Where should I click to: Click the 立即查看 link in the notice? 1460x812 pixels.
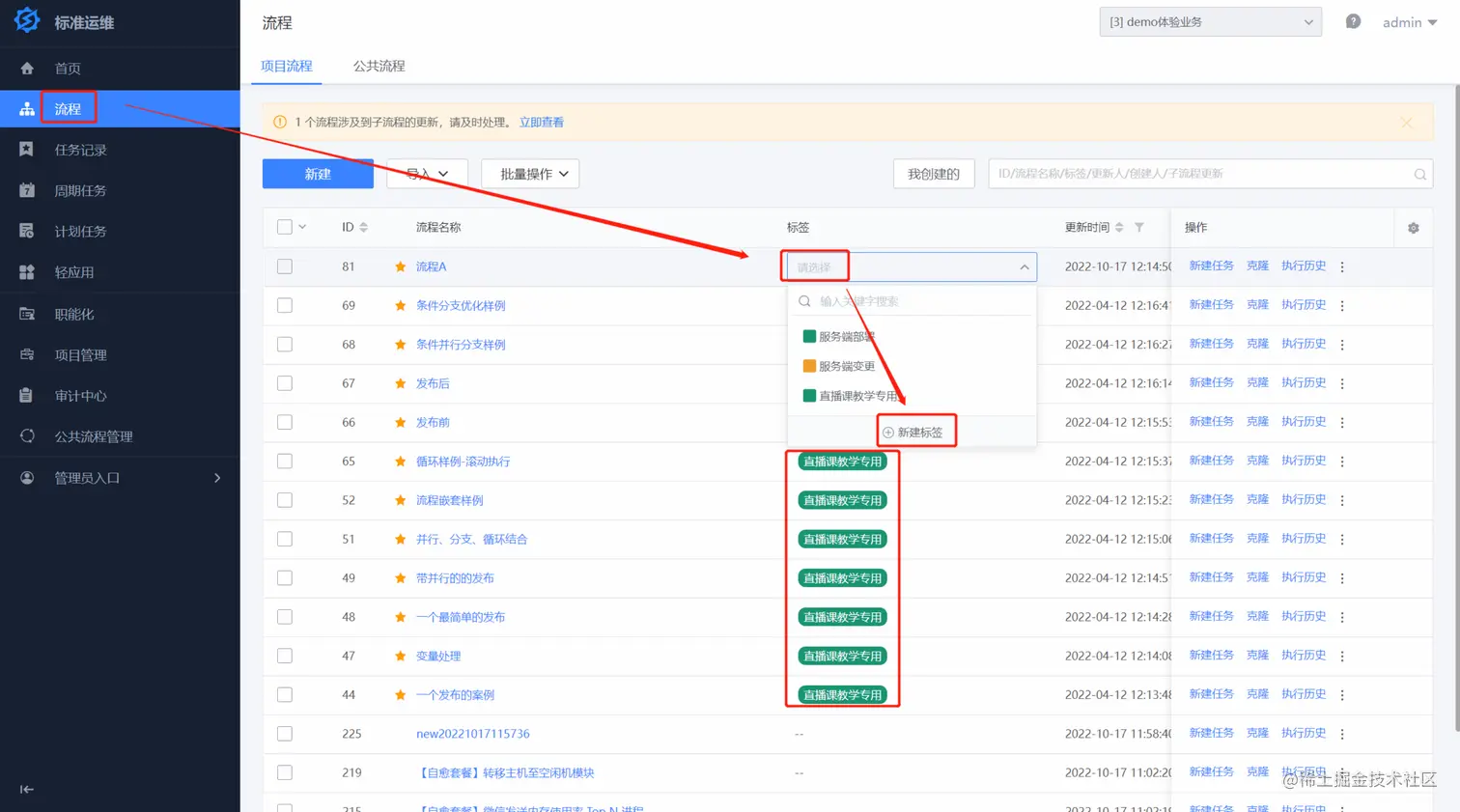point(542,123)
